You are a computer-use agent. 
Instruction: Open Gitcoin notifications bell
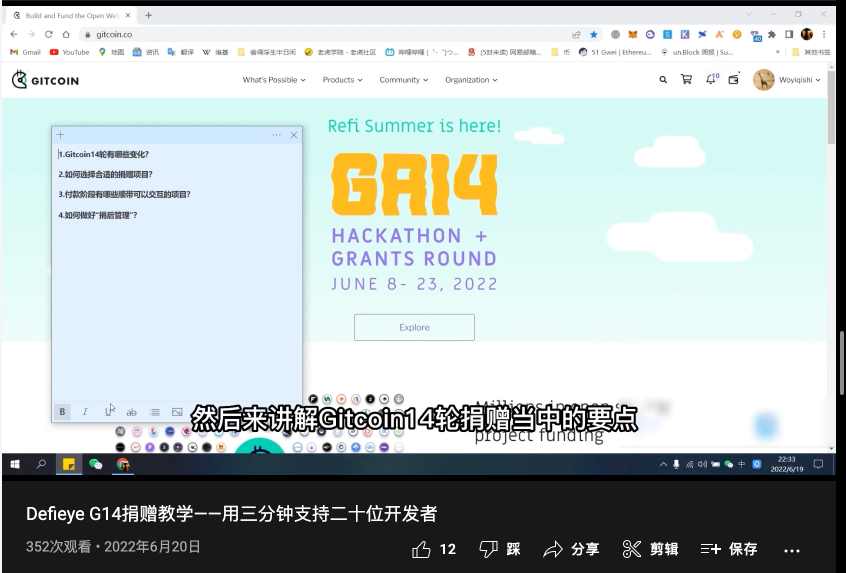[712, 79]
